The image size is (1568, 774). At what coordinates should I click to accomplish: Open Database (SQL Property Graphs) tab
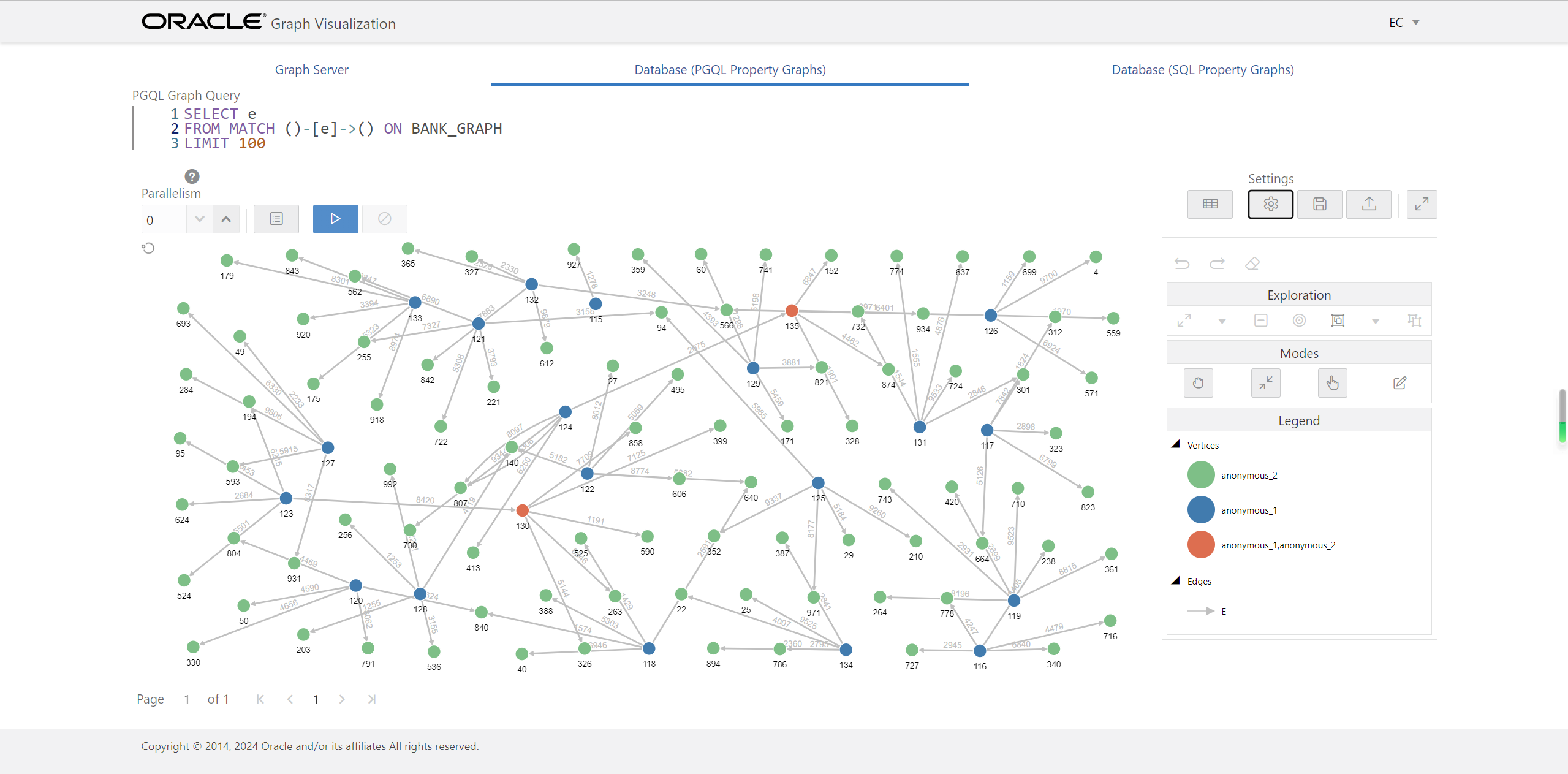(x=1202, y=70)
